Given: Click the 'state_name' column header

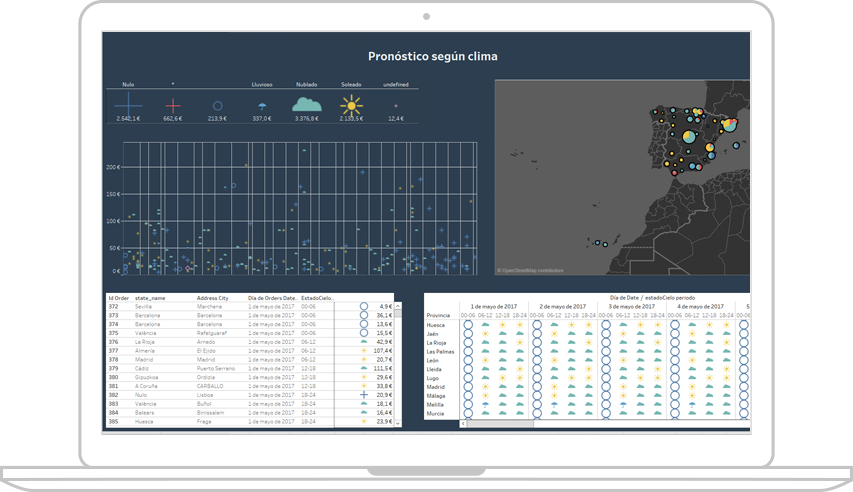Looking at the screenshot, I should pos(150,298).
